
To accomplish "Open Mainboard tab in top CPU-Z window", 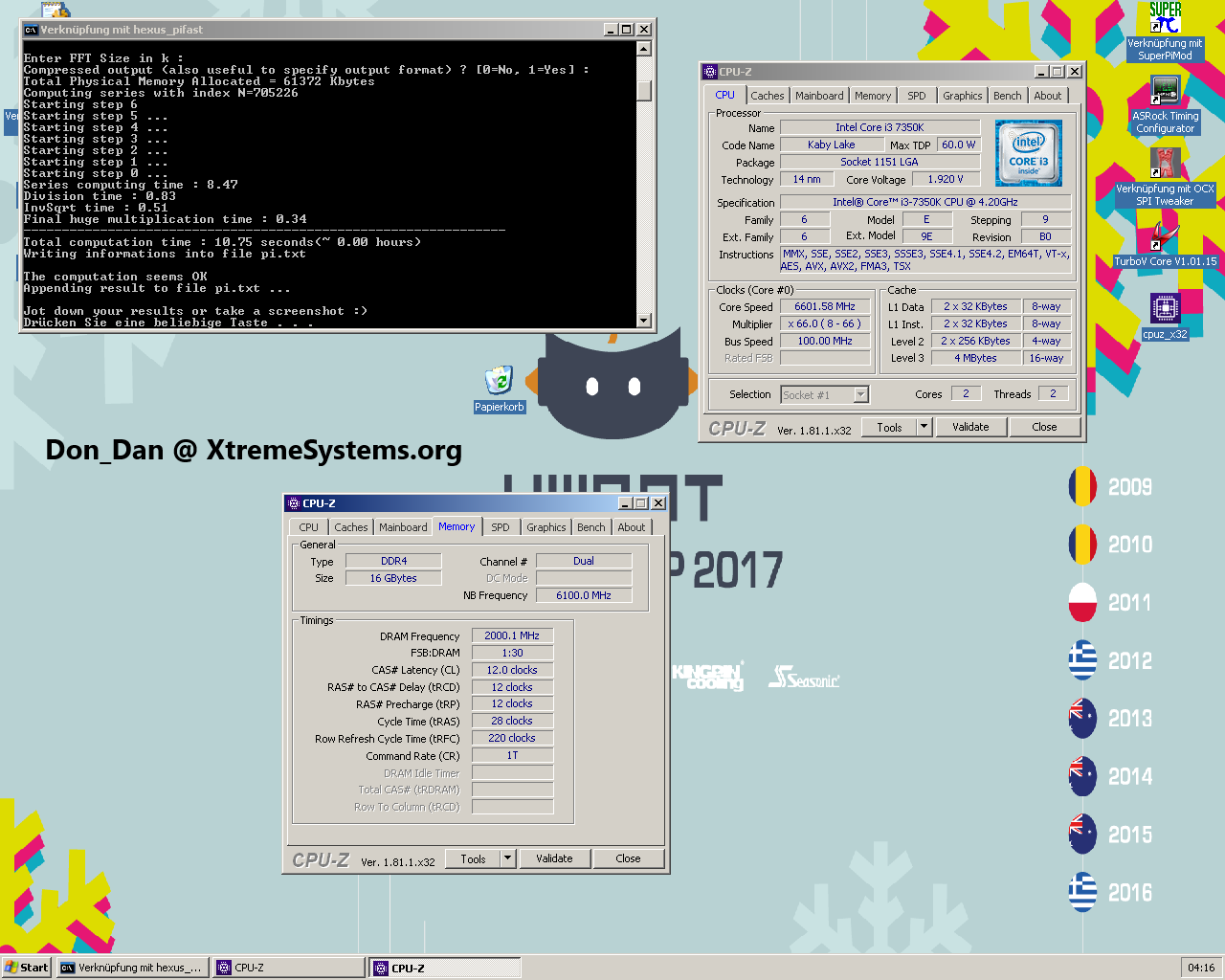I will [x=819, y=96].
